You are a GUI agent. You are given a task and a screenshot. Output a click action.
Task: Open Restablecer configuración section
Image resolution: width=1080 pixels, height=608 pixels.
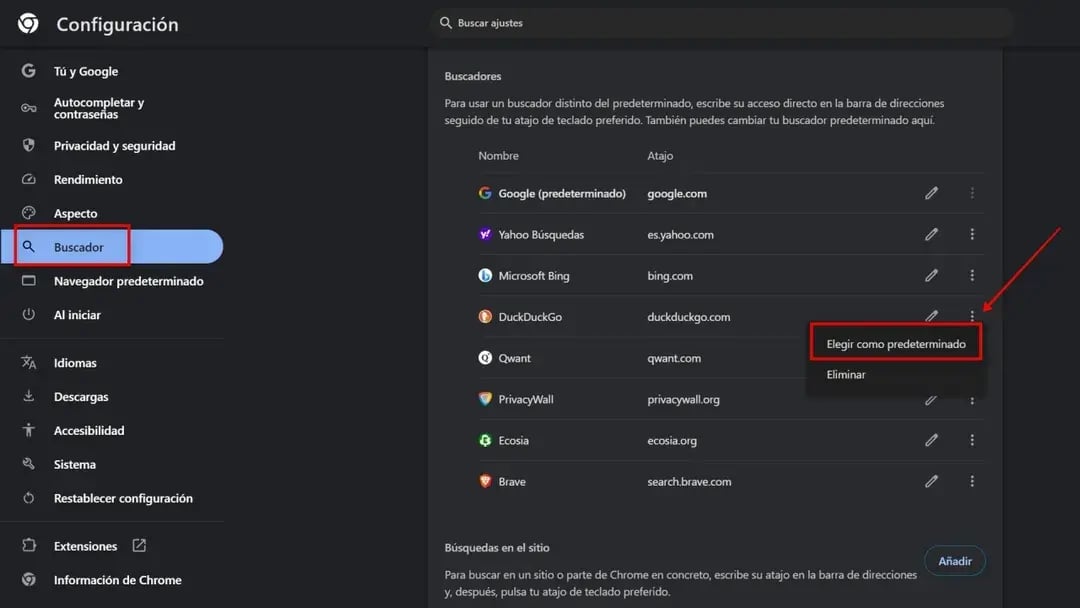point(123,498)
